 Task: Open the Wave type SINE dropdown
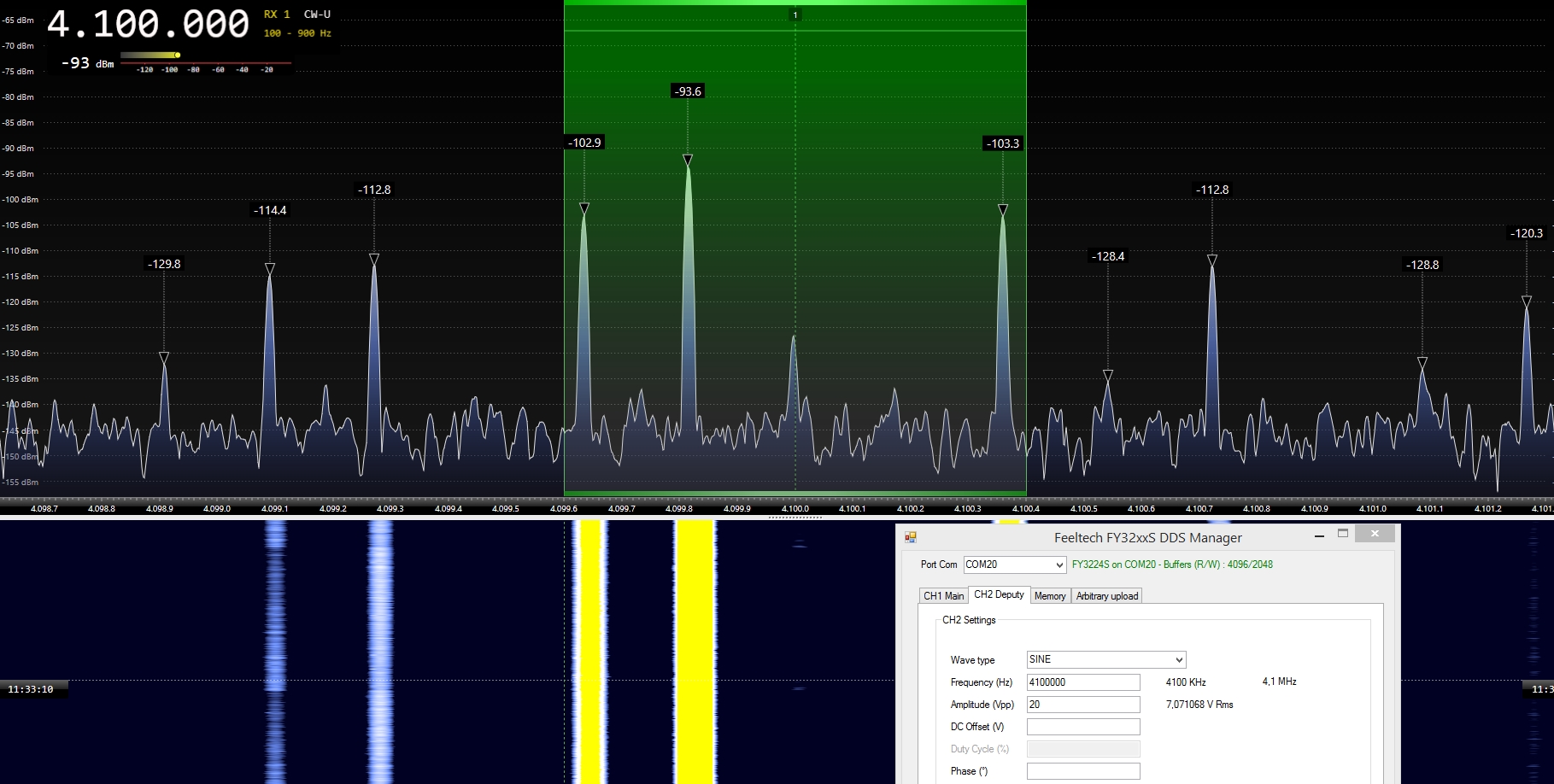point(1179,659)
